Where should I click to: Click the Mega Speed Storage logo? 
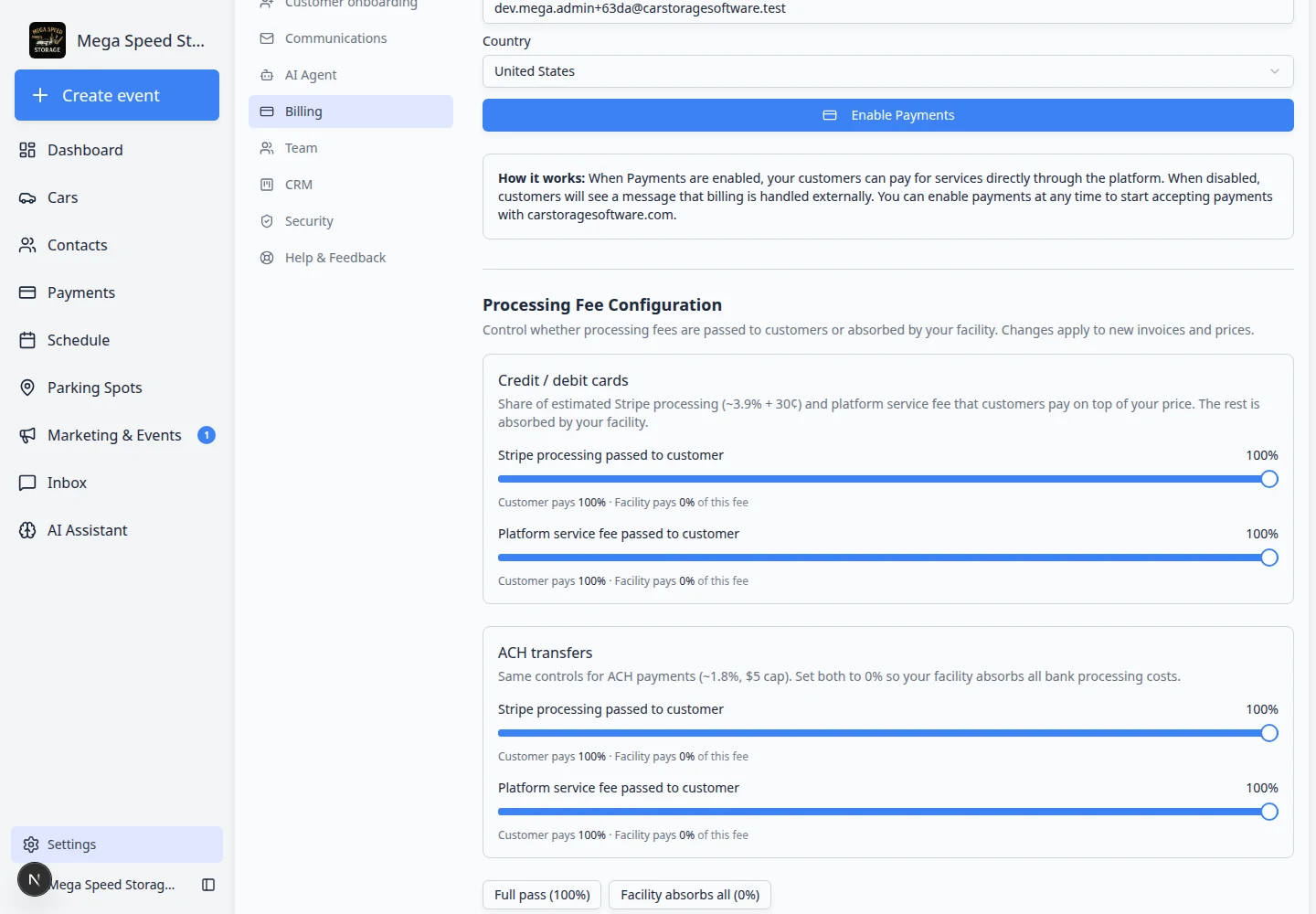[48, 40]
